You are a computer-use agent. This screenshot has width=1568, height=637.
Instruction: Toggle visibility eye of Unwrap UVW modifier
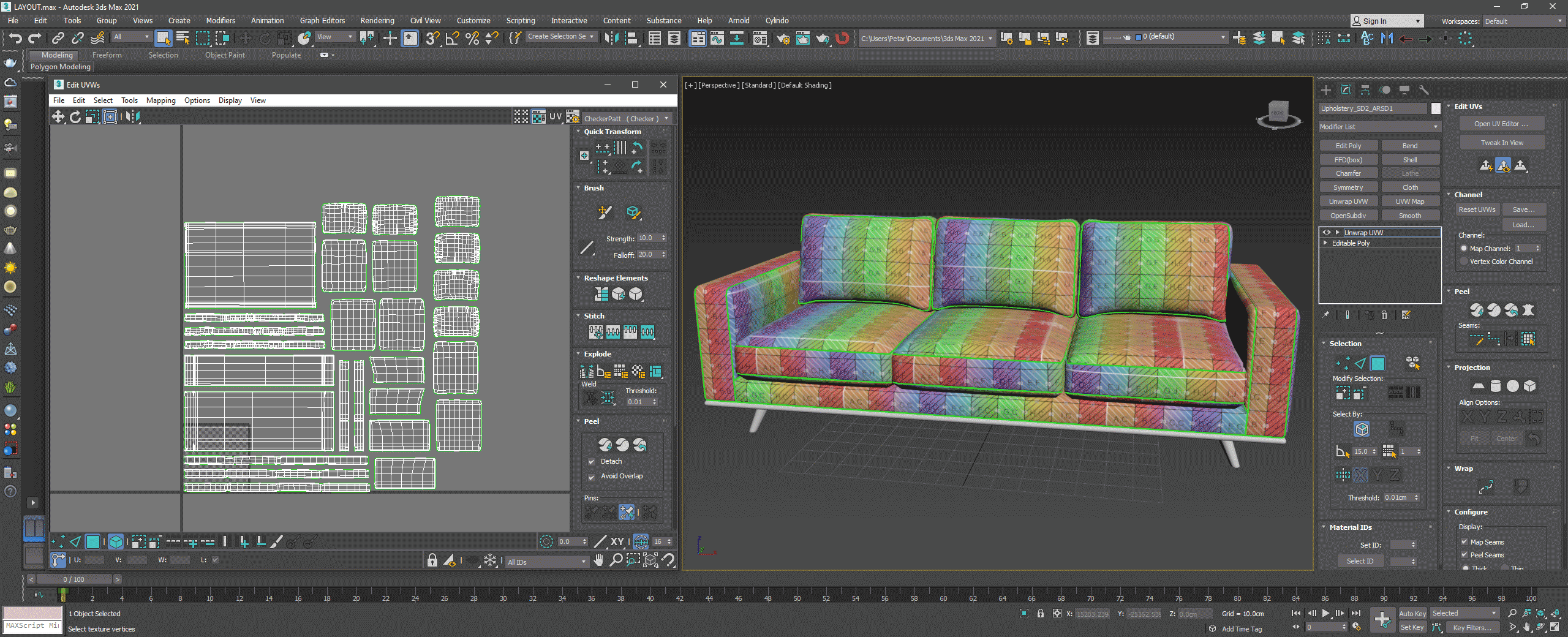1327,233
